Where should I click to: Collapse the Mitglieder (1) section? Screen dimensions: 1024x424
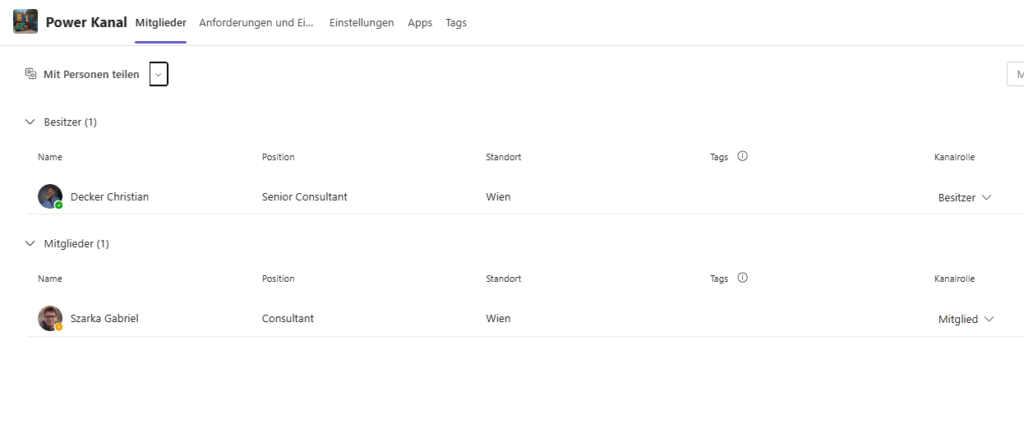pos(29,243)
